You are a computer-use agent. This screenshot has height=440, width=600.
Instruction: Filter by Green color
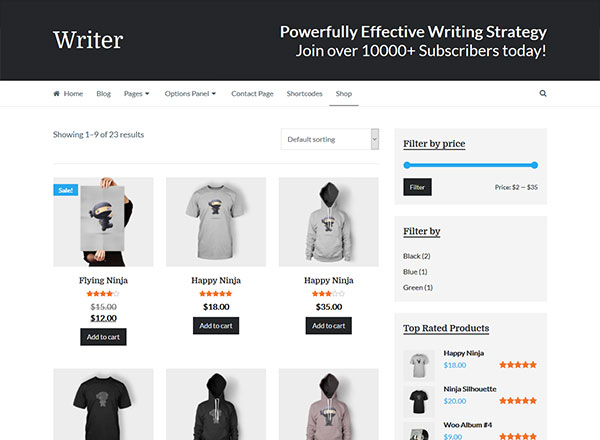(x=417, y=287)
